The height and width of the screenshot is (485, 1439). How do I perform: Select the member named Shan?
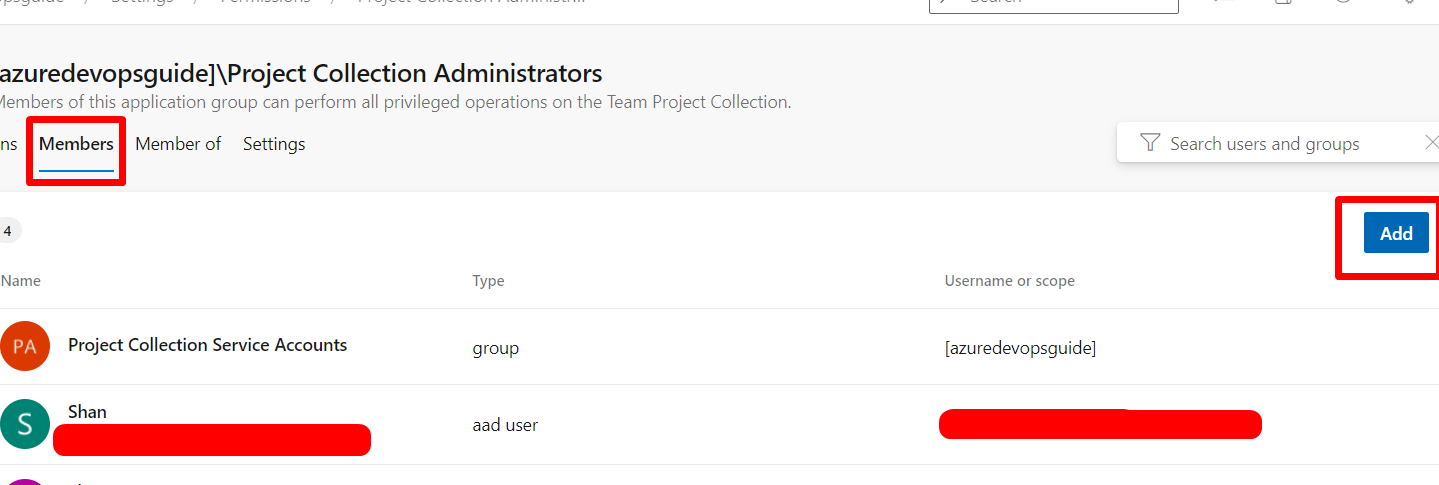coord(87,412)
